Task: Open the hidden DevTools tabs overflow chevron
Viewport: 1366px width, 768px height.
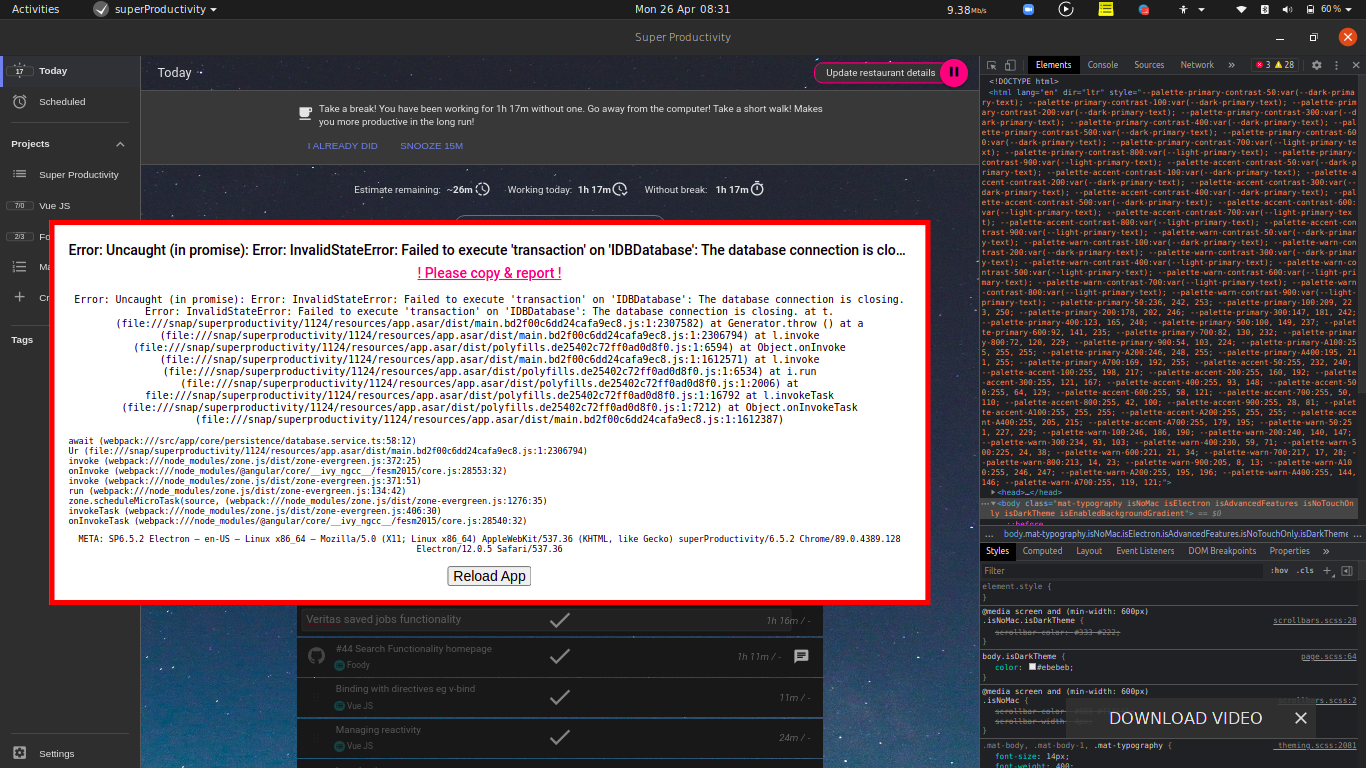Action: [1231, 65]
